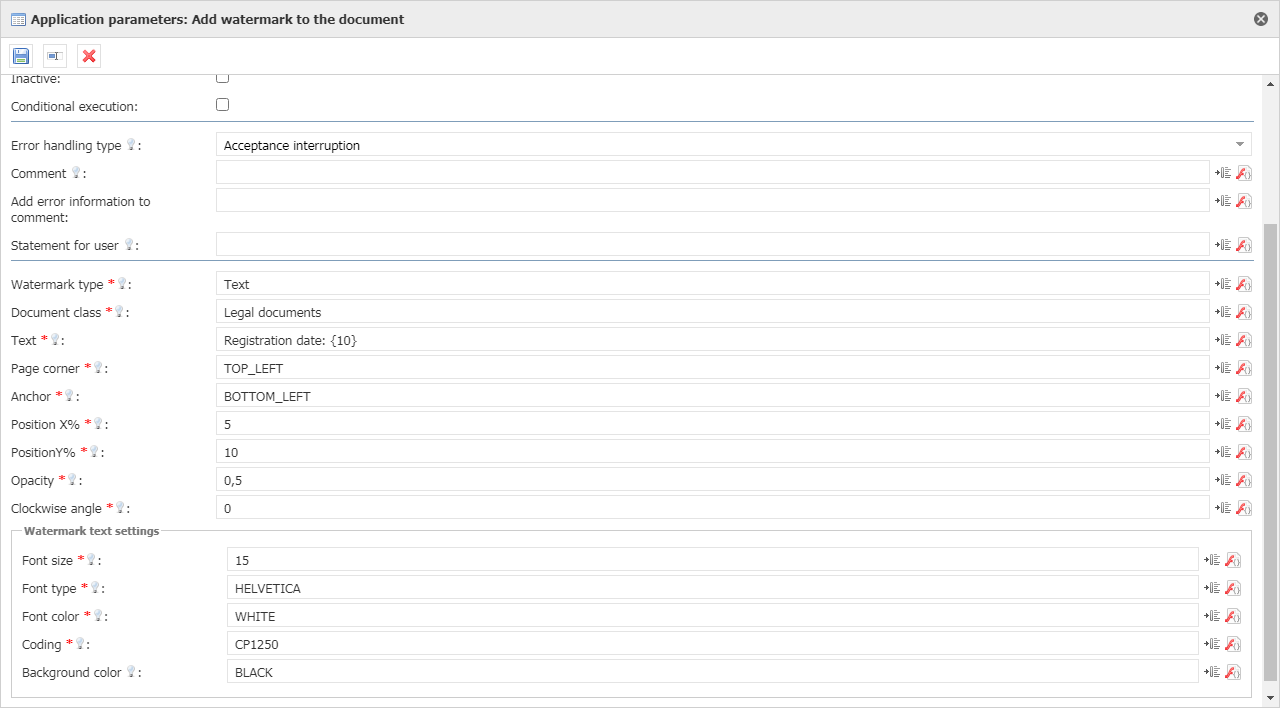
Task: Open insert-variable icon for Page corner row
Action: click(1223, 368)
